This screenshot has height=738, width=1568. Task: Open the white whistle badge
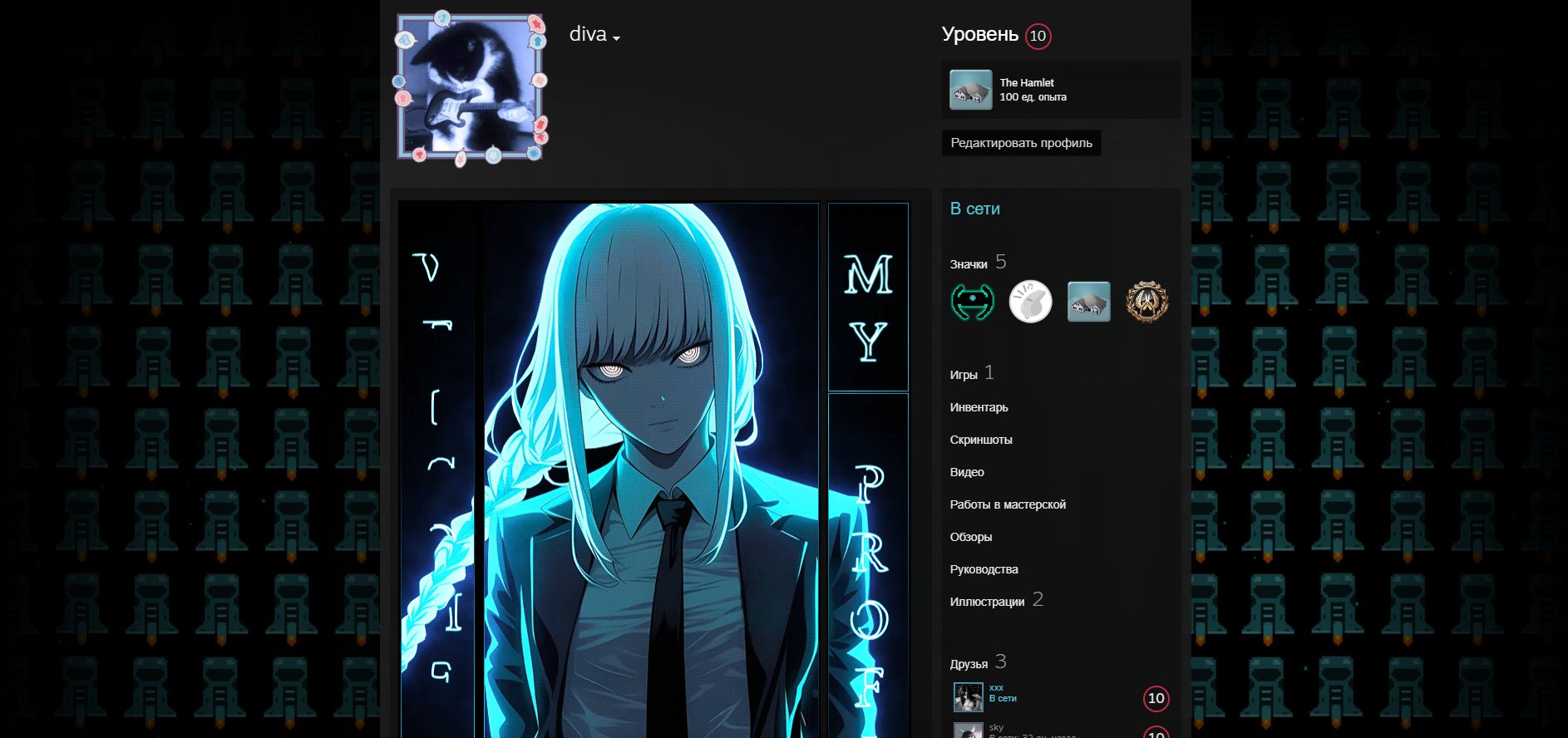tap(1030, 302)
